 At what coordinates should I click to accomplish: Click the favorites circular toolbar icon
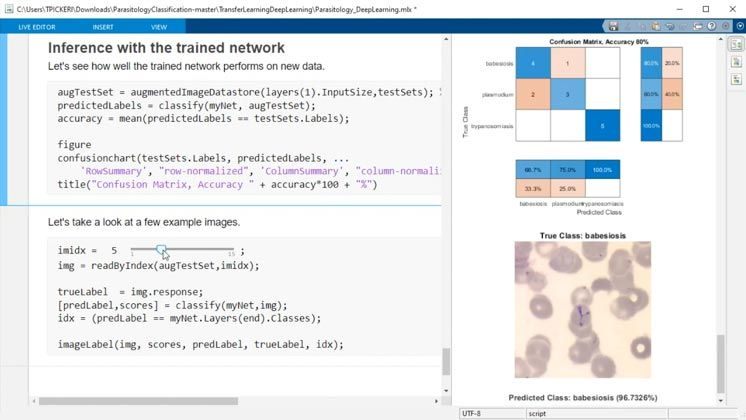point(726,26)
